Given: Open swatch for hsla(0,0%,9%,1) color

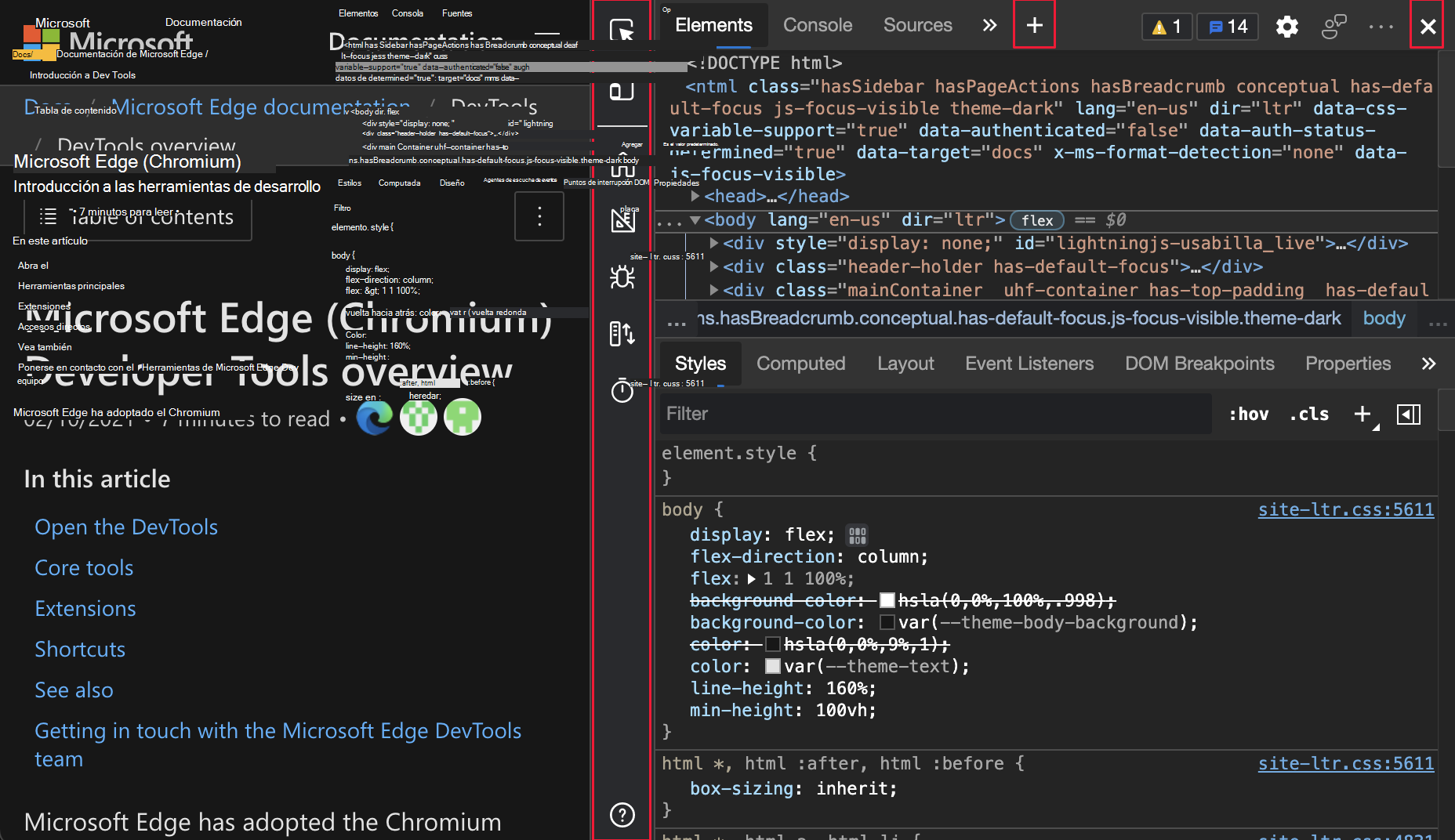Looking at the screenshot, I should tap(773, 644).
